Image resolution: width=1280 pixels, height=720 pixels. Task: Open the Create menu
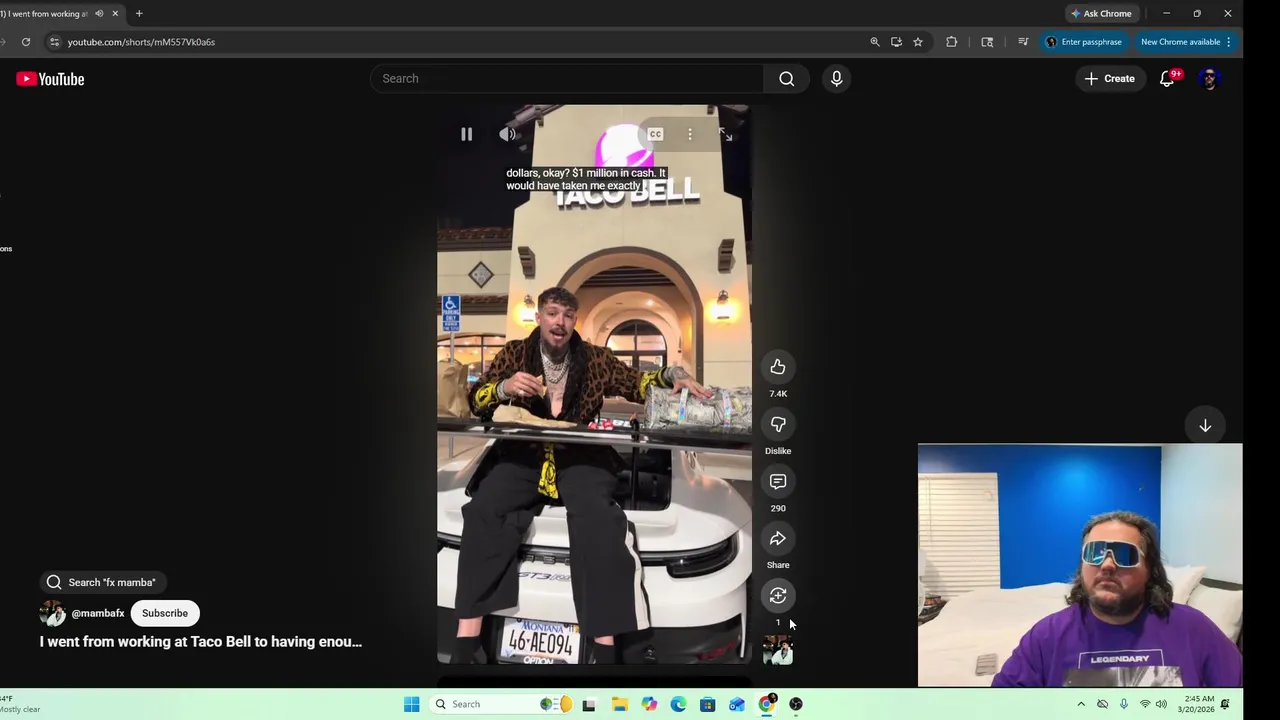(1110, 78)
